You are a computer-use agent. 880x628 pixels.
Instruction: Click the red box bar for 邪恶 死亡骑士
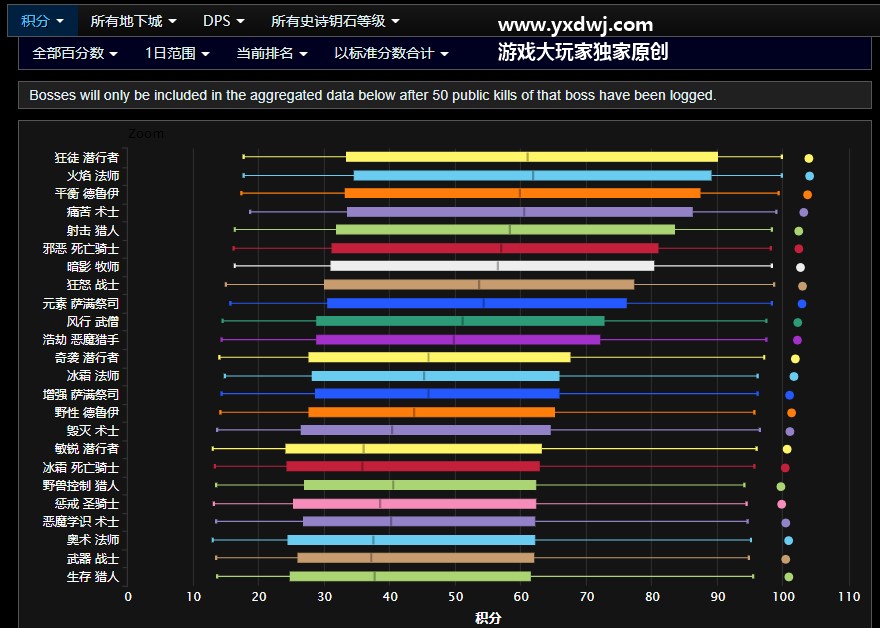click(495, 248)
